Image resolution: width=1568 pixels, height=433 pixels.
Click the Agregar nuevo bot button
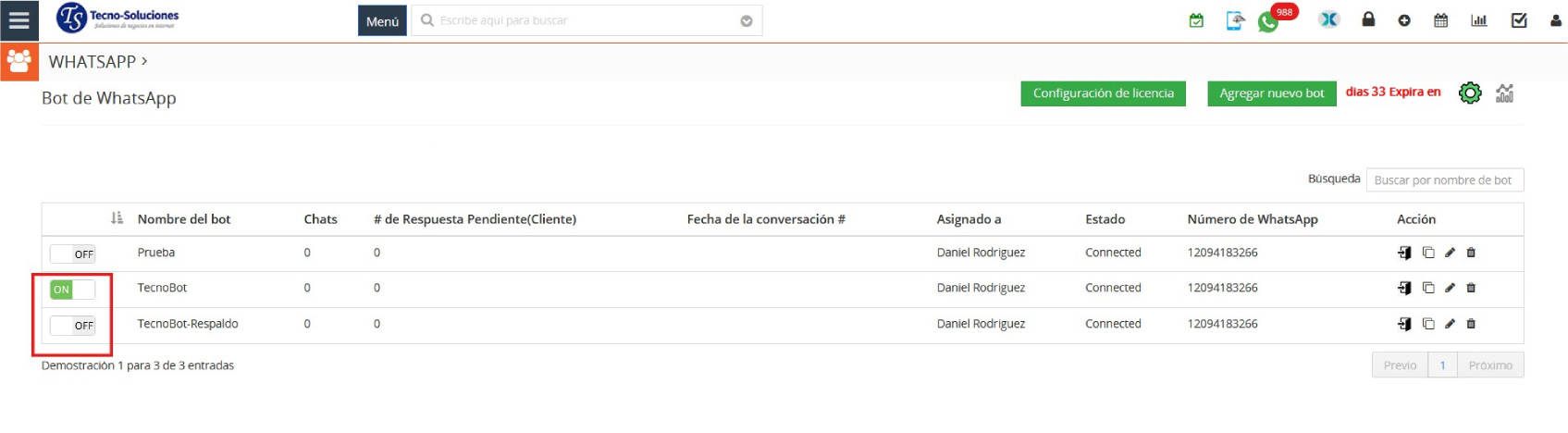(1271, 93)
